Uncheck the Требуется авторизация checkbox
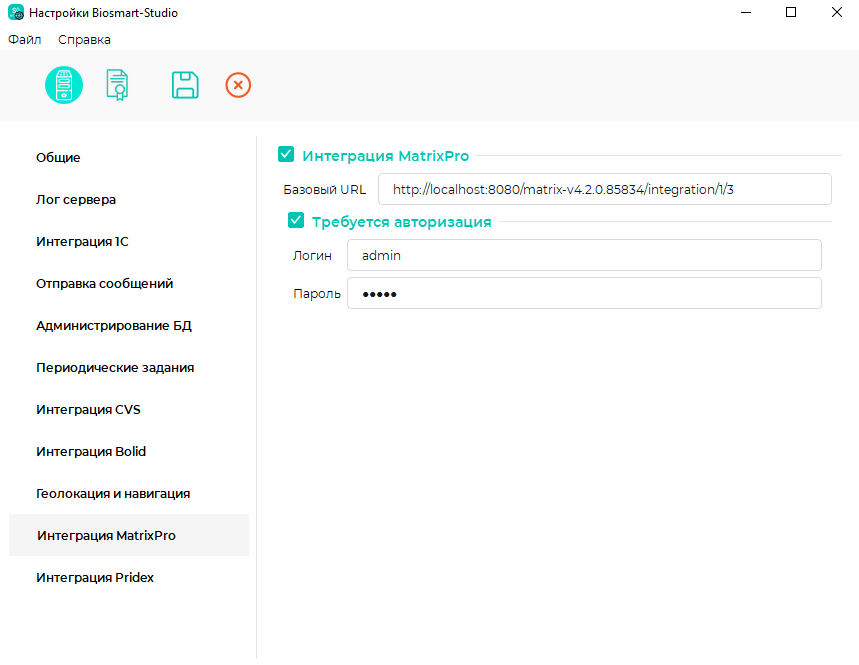The image size is (859, 665). click(x=296, y=220)
